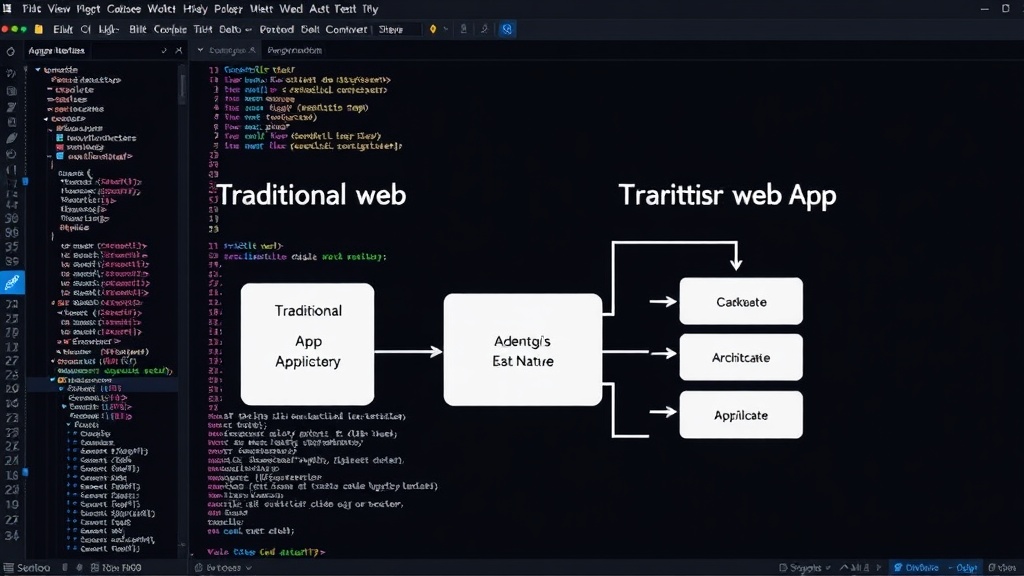
Task: Select the tree file with the red icon
Action: pos(80,147)
